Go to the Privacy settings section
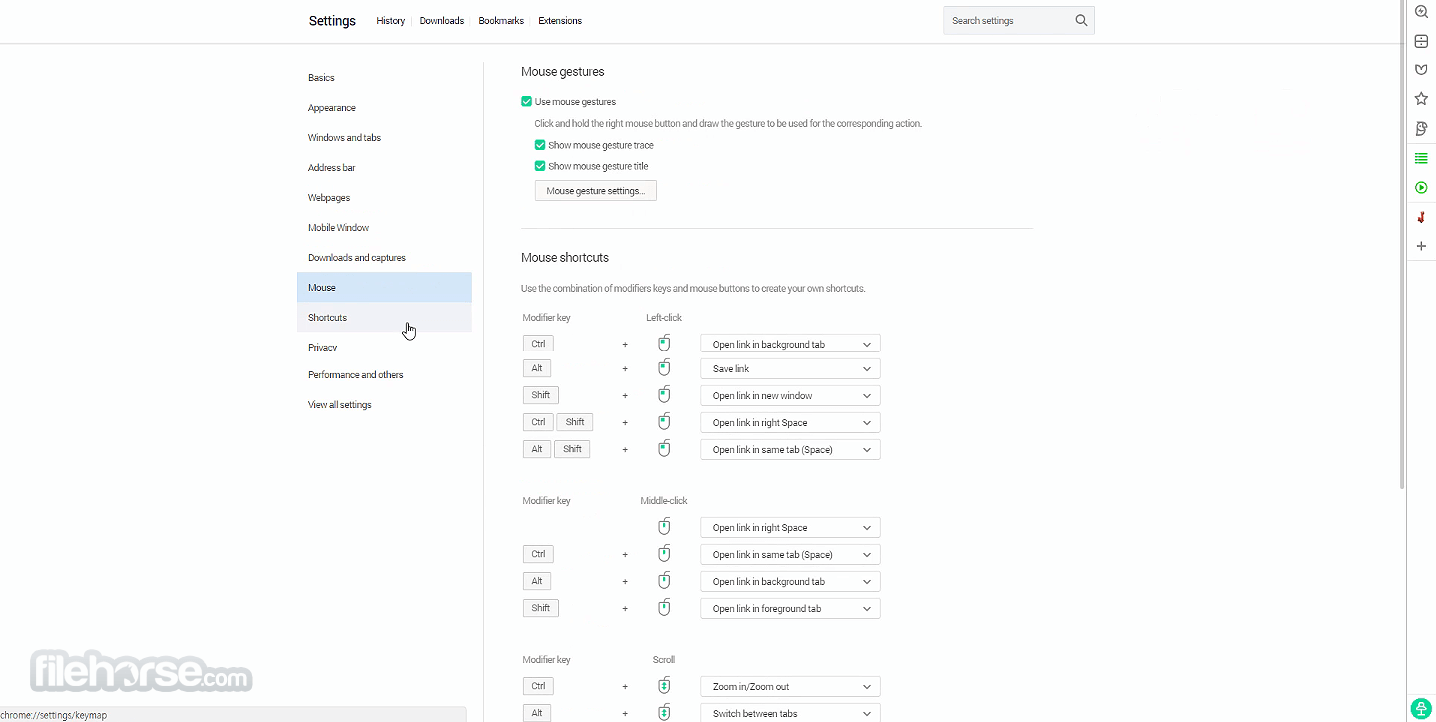 point(384,348)
